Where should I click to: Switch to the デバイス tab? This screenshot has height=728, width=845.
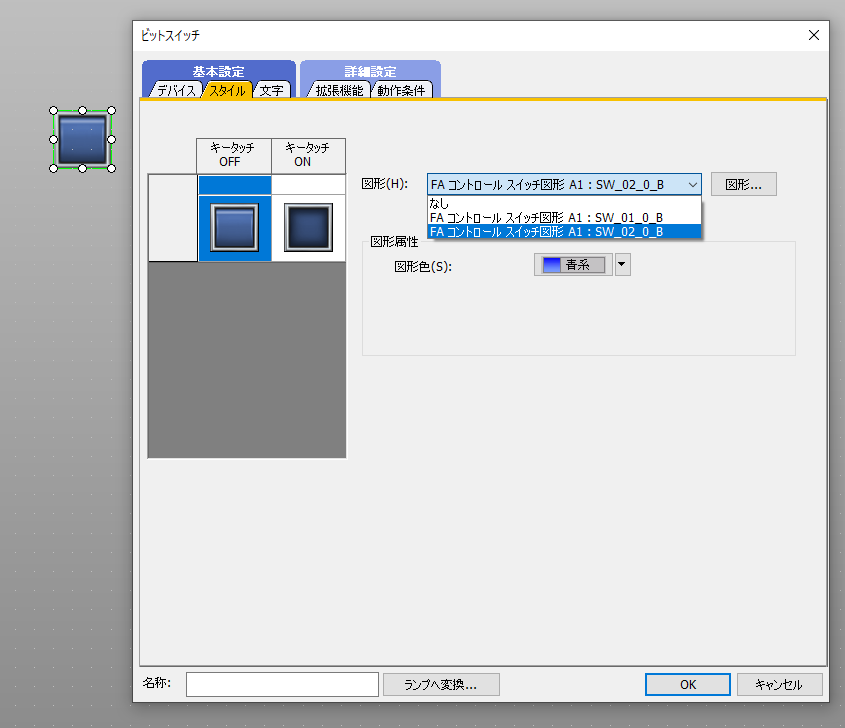(x=175, y=90)
